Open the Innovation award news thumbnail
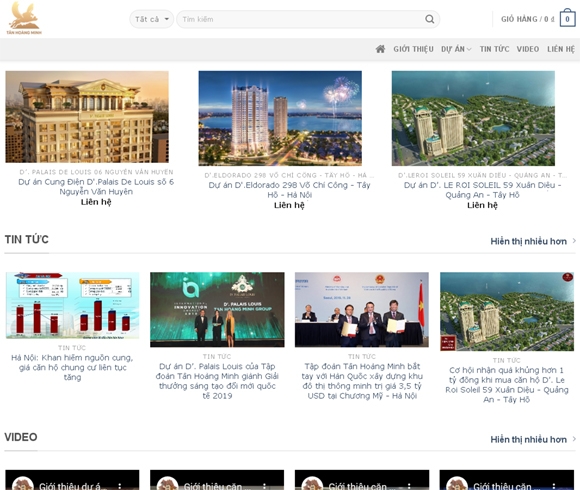Image resolution: width=580 pixels, height=490 pixels. [217, 310]
